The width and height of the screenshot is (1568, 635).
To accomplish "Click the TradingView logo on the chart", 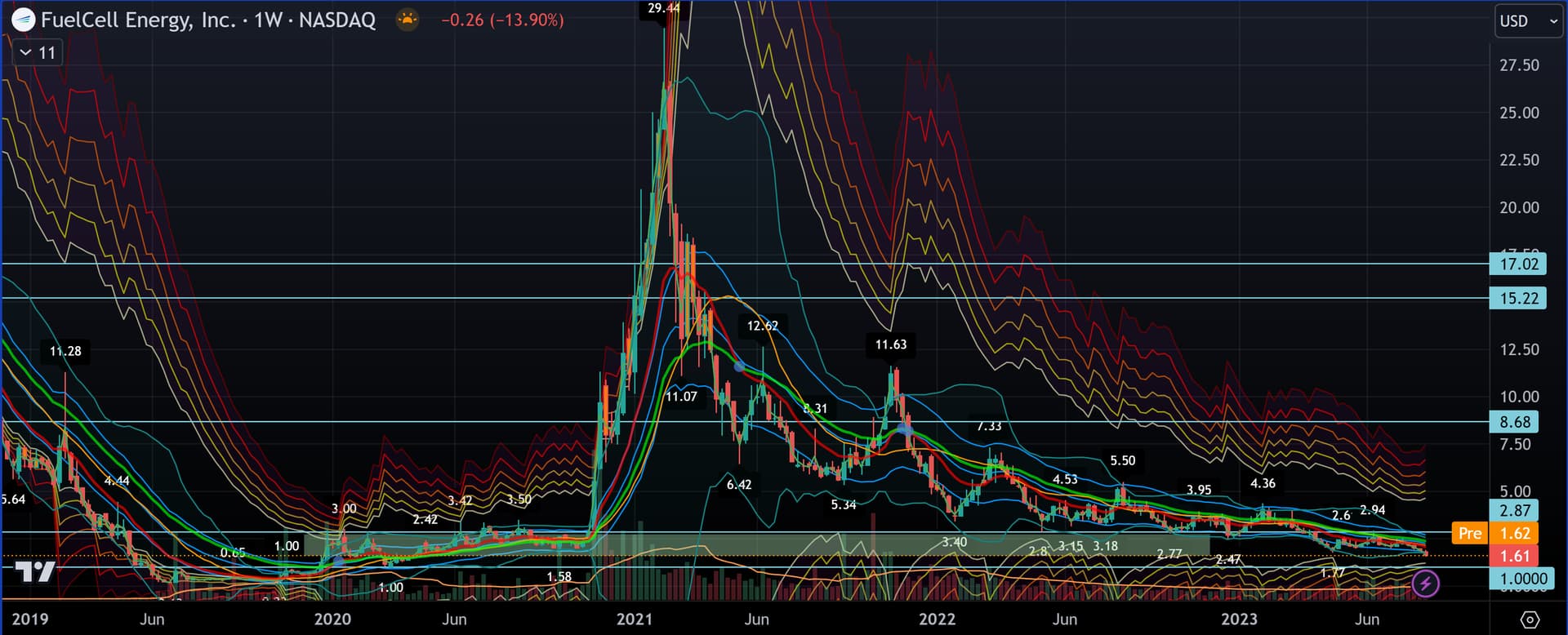I will click(x=36, y=572).
